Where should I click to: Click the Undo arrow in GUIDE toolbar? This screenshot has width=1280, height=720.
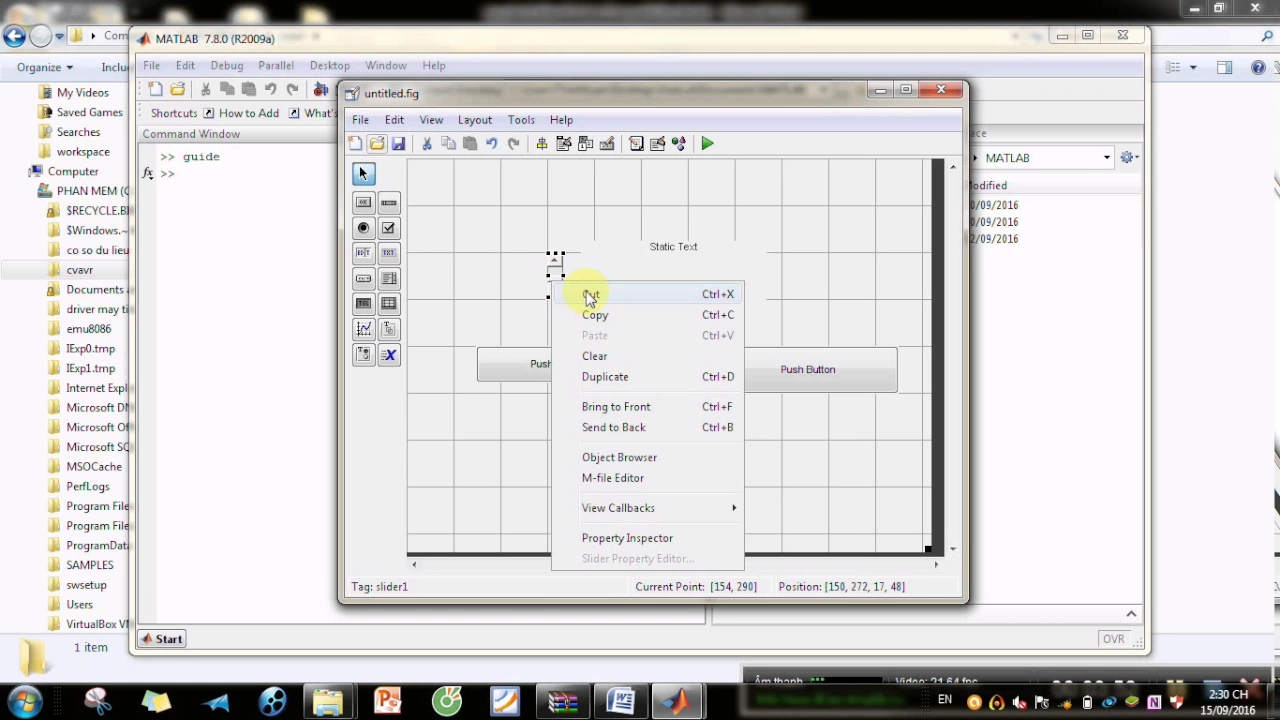[x=492, y=144]
